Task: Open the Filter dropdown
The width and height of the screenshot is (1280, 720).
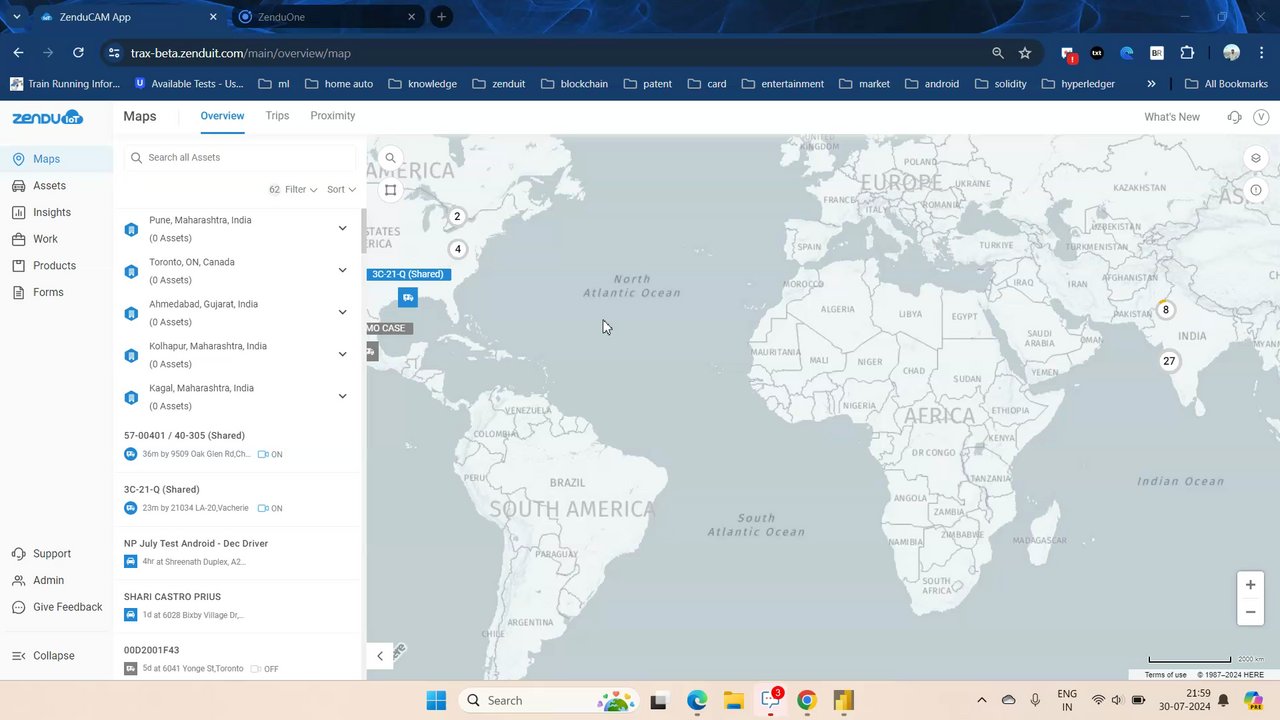Action: pyautogui.click(x=300, y=189)
